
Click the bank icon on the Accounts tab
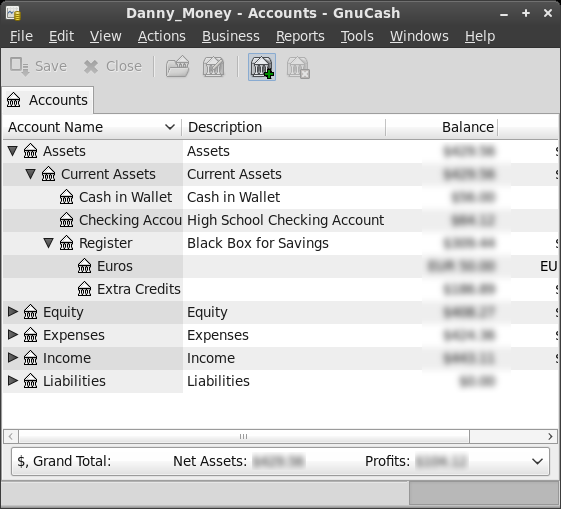(x=14, y=100)
